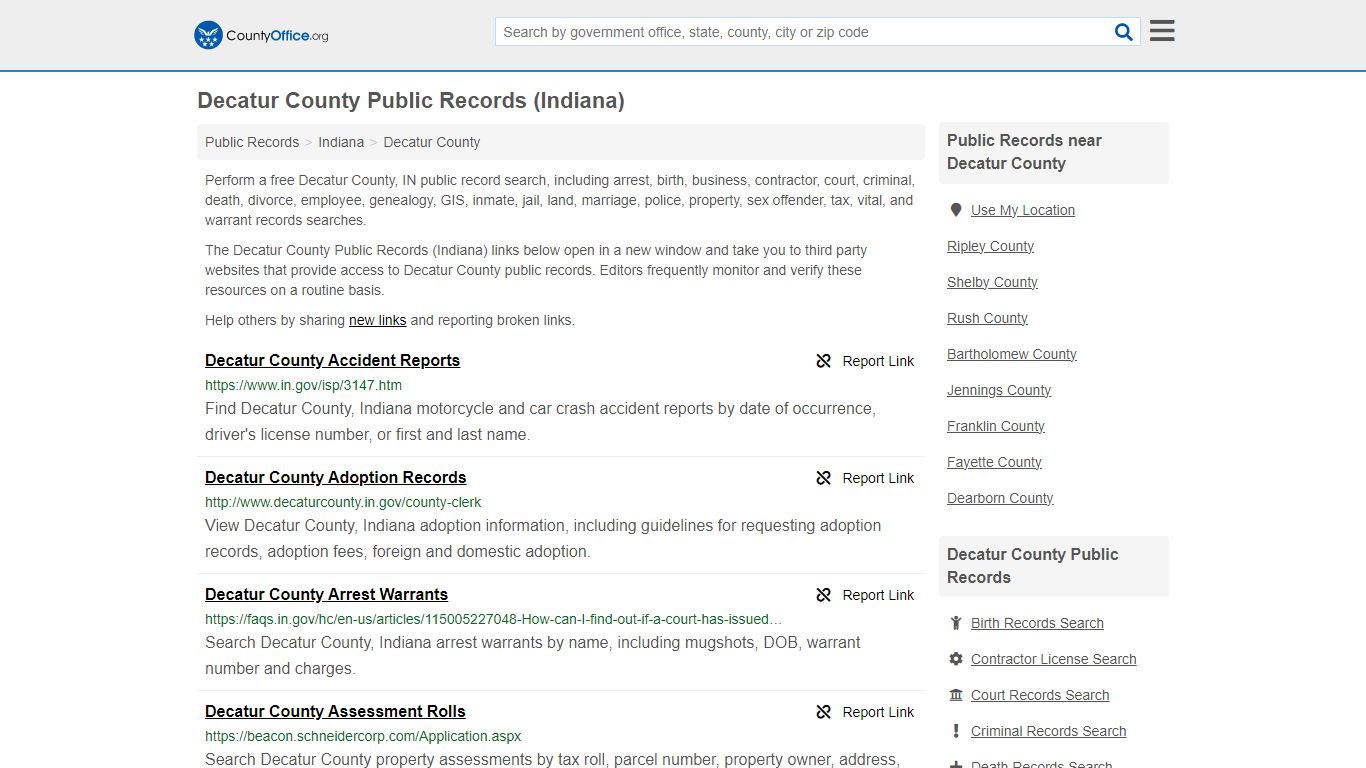The image size is (1366, 768).
Task: Open Fayette County records
Action: [994, 462]
